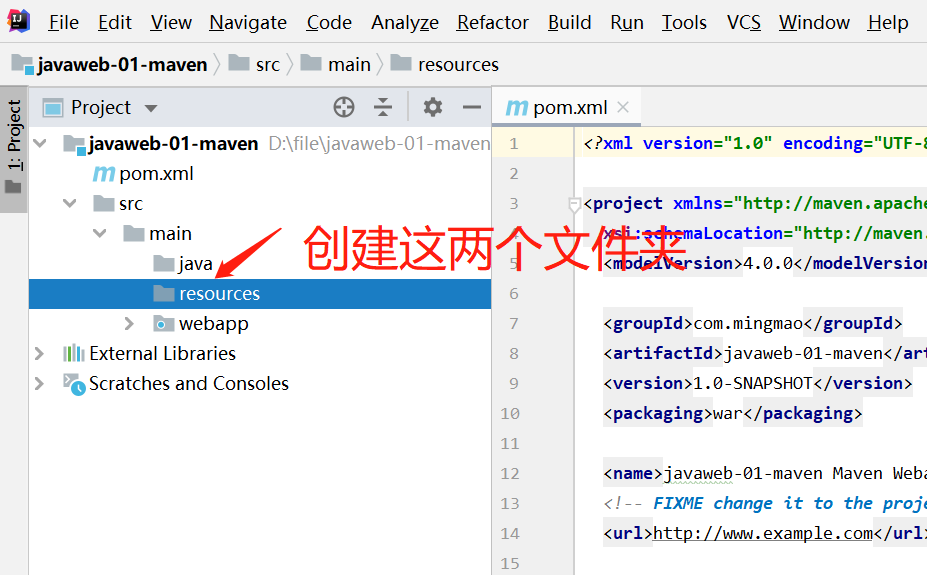This screenshot has width=927, height=575.
Task: Select the java folder row
Action: (260, 264)
